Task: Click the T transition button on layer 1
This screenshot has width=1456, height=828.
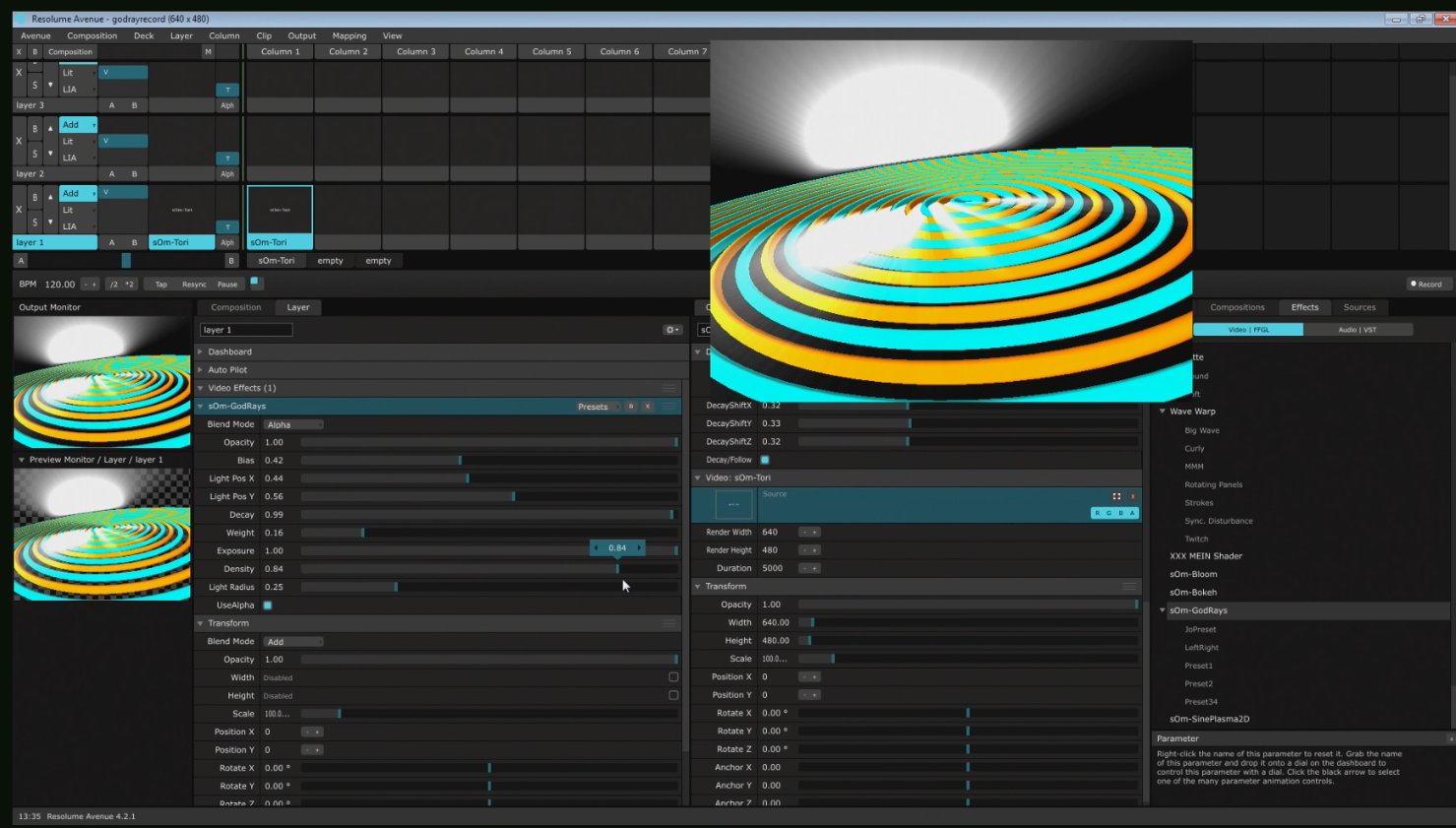Action: click(227, 226)
